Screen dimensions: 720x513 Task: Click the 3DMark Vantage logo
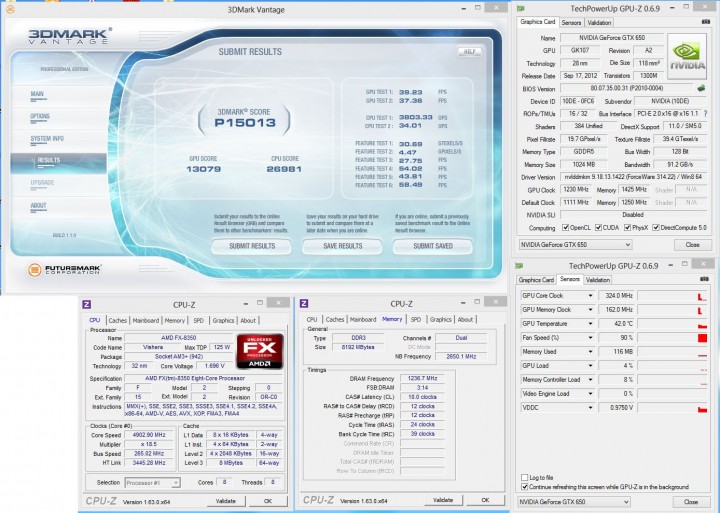(x=69, y=36)
